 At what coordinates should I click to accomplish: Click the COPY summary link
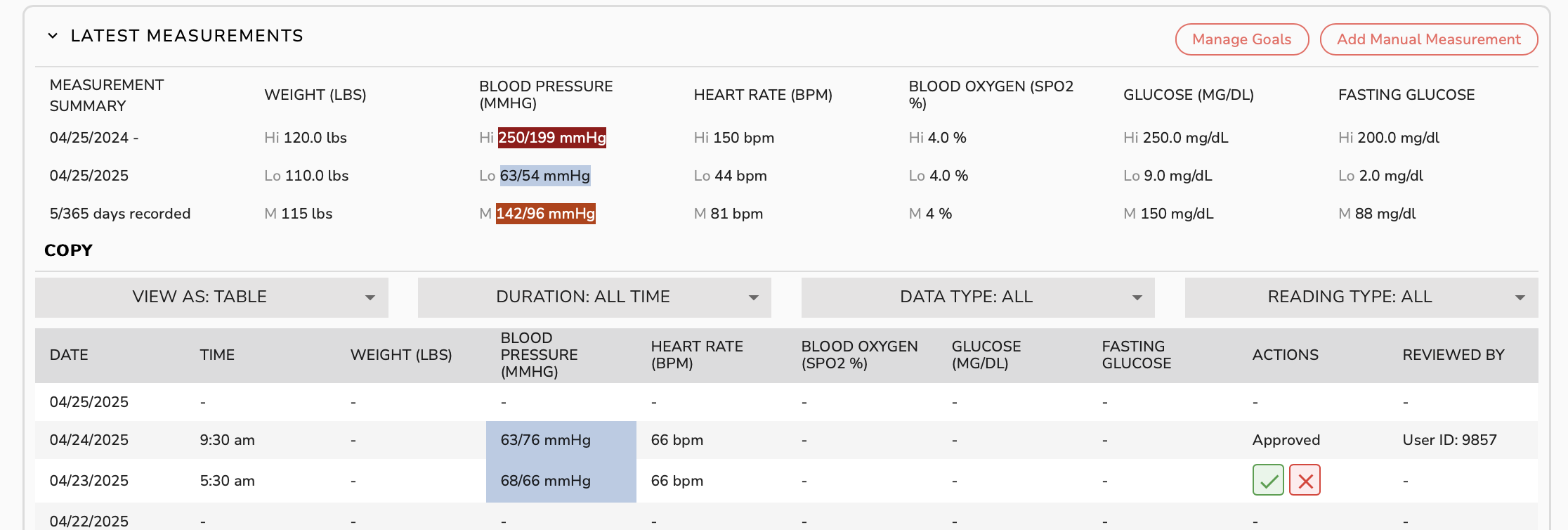click(x=68, y=250)
